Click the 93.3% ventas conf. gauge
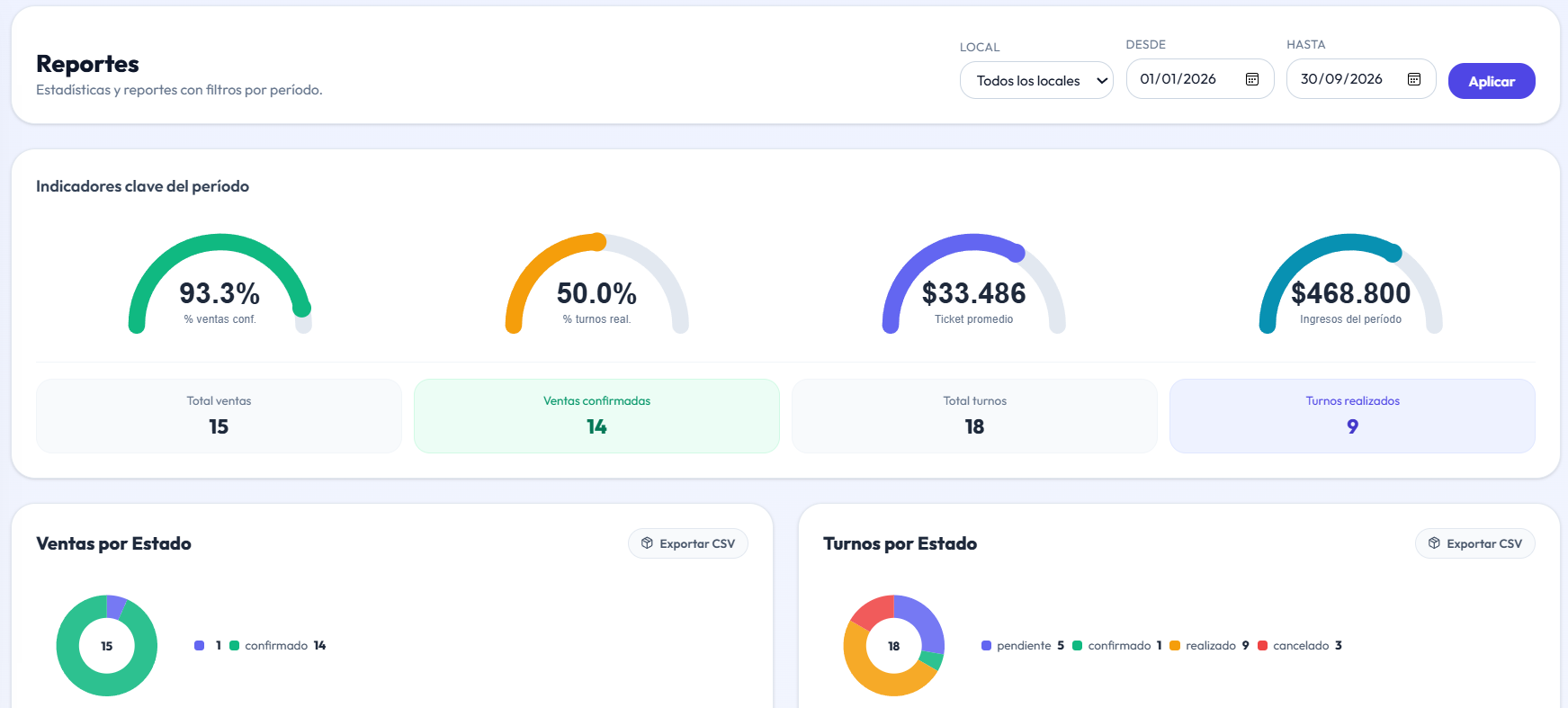Image resolution: width=1568 pixels, height=708 pixels. point(220,283)
